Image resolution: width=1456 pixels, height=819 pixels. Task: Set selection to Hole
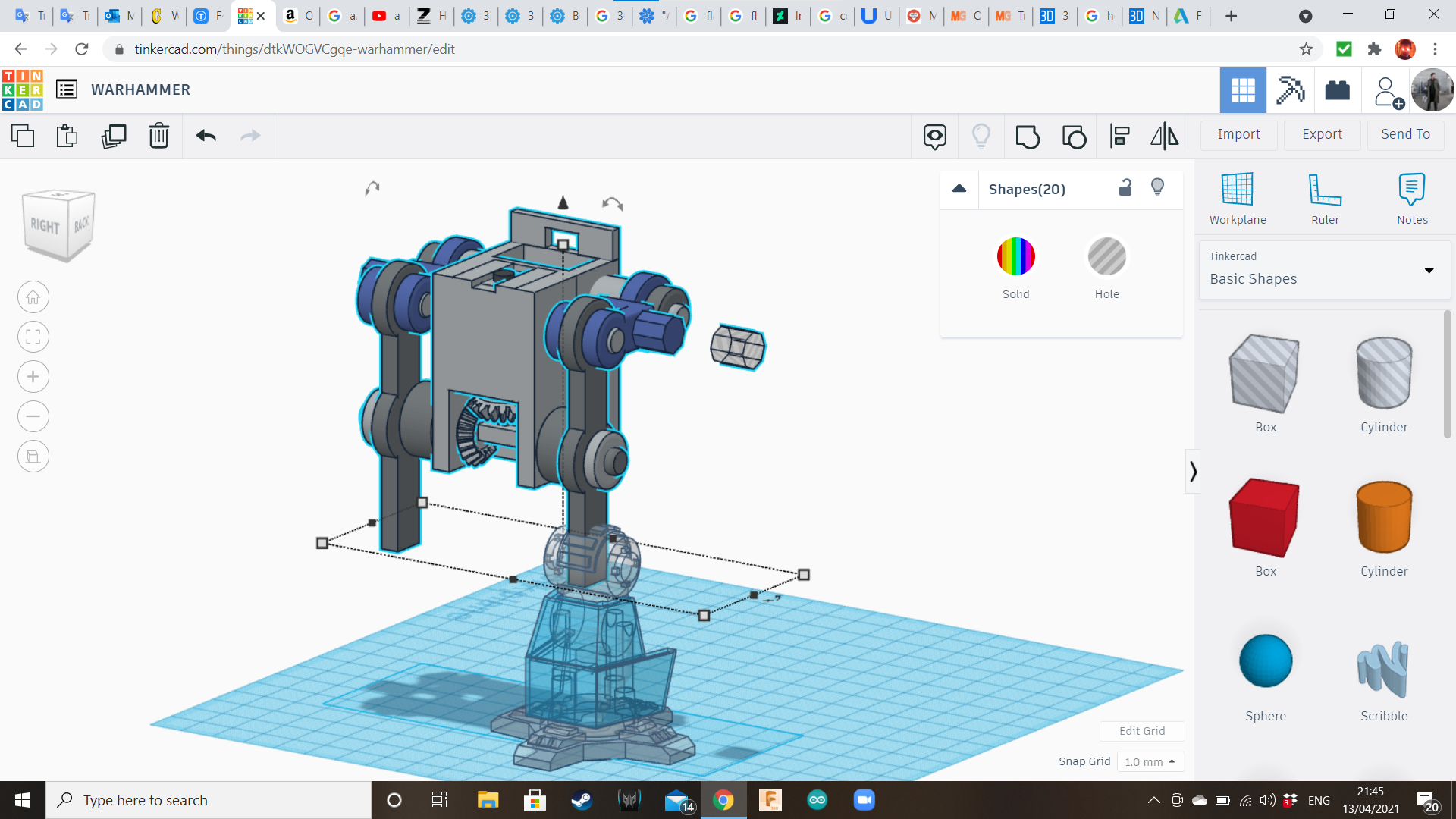1106,256
